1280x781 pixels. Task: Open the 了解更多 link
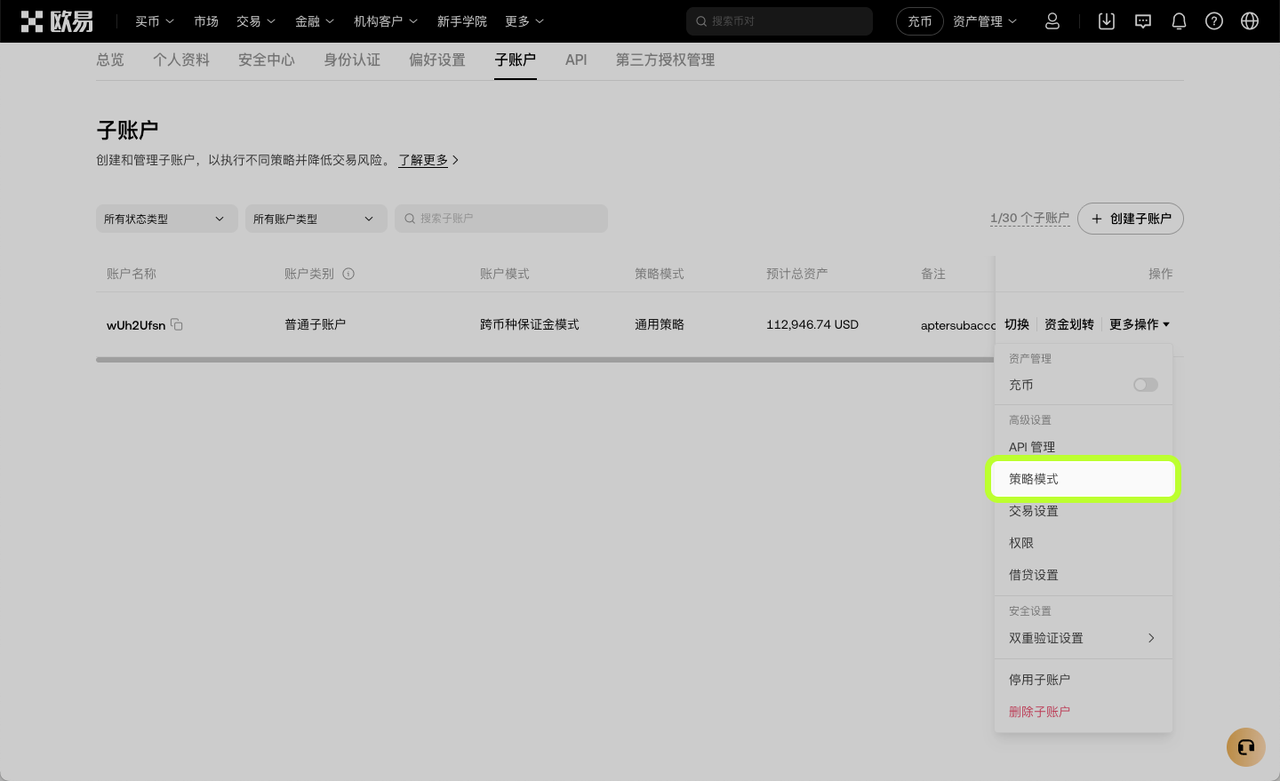point(424,160)
